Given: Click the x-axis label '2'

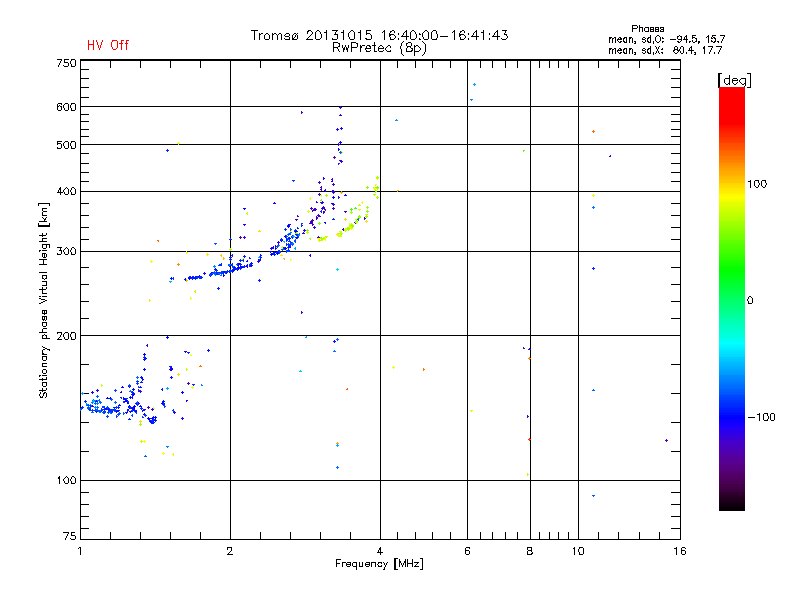Looking at the screenshot, I should (x=230, y=551).
